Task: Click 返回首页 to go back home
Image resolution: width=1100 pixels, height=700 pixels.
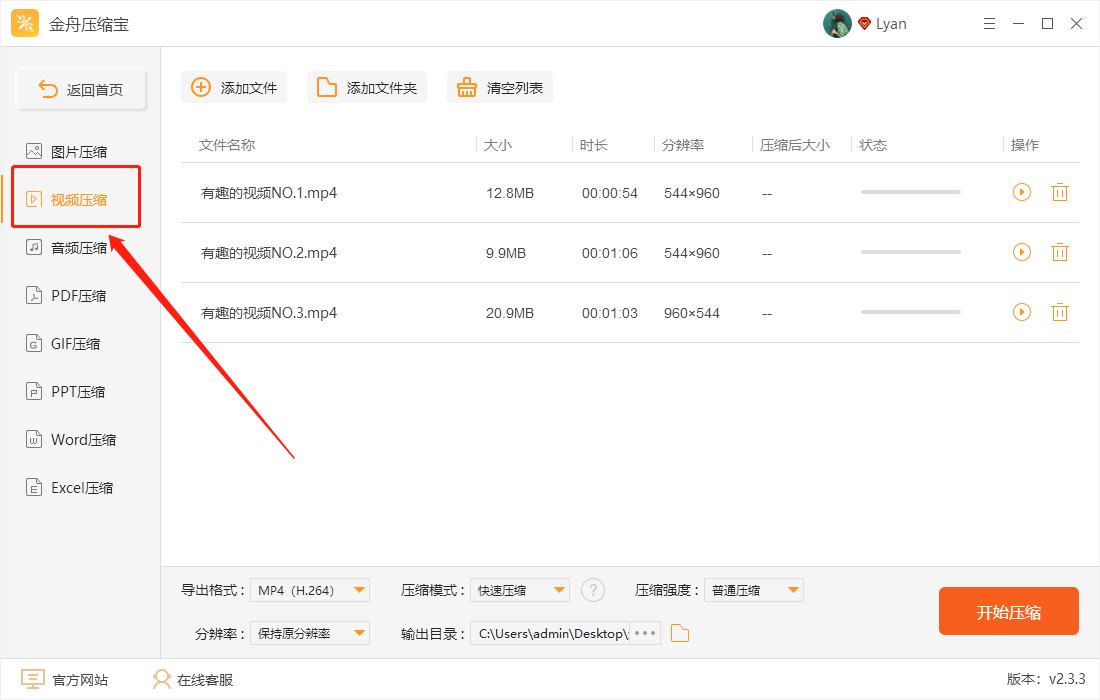Action: [x=79, y=88]
